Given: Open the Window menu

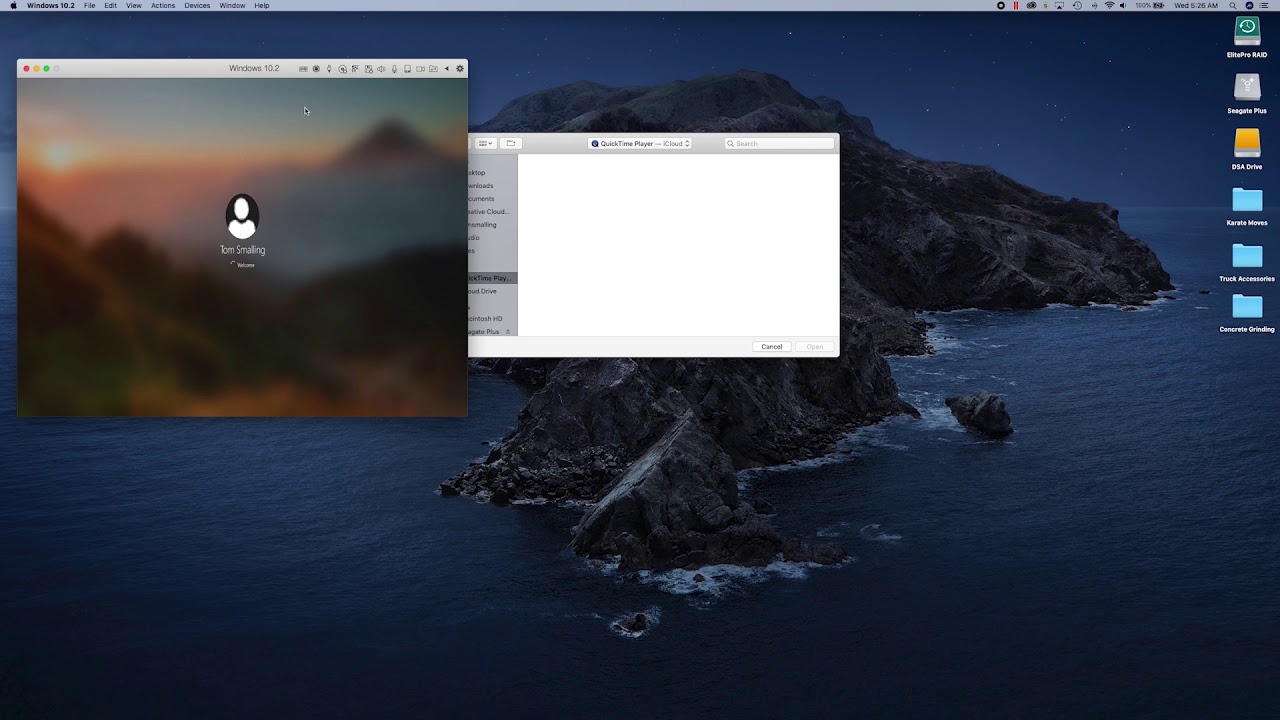Looking at the screenshot, I should 232,6.
